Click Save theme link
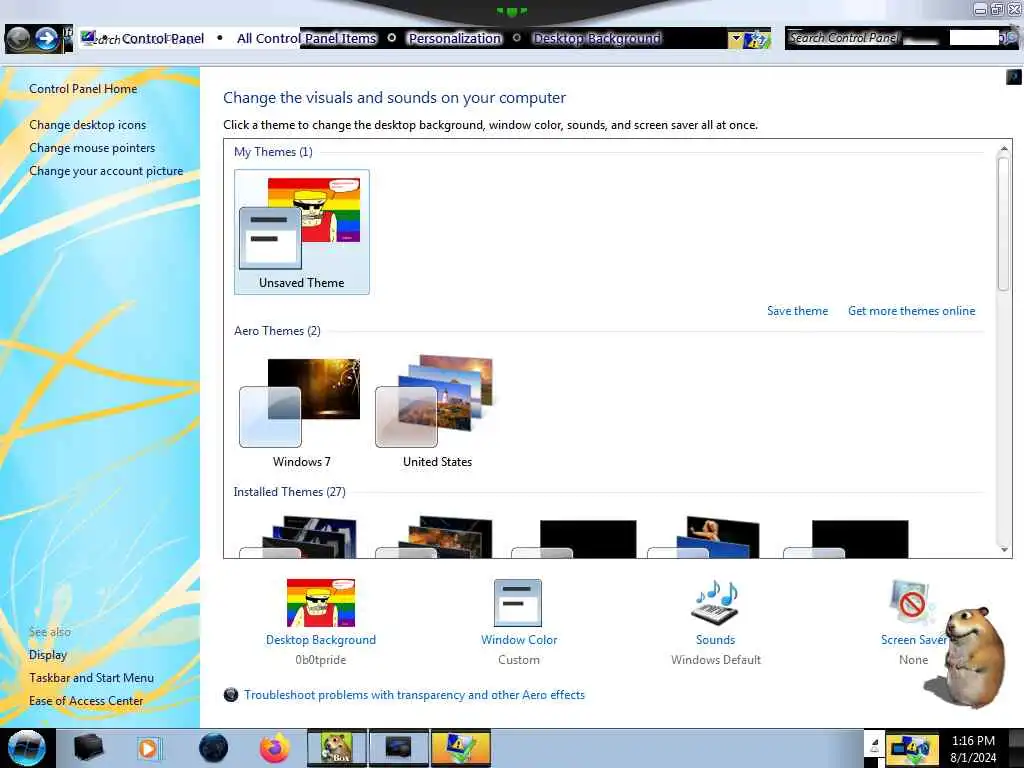This screenshot has height=768, width=1024. click(797, 311)
